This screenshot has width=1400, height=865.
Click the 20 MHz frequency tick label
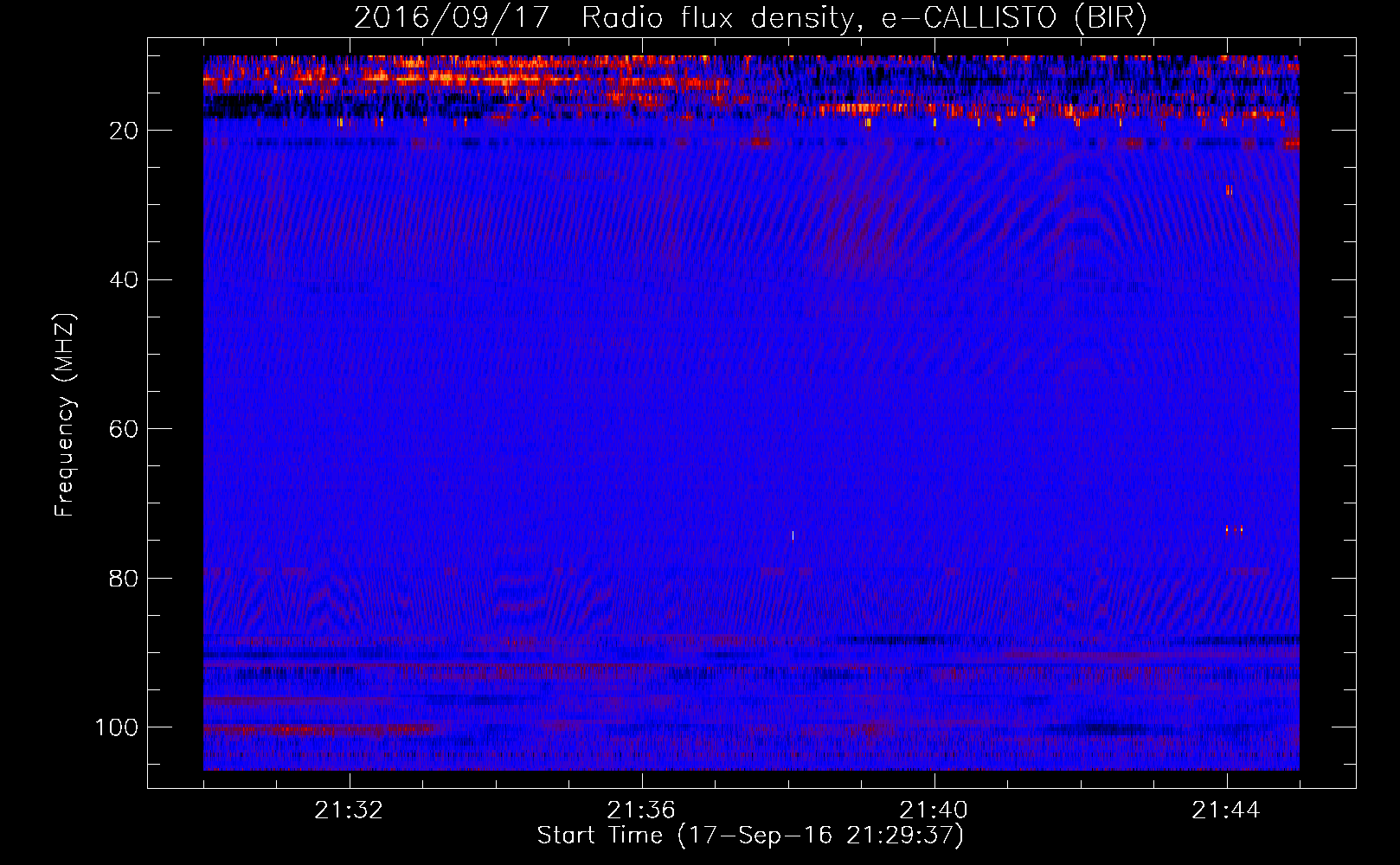pos(125,131)
